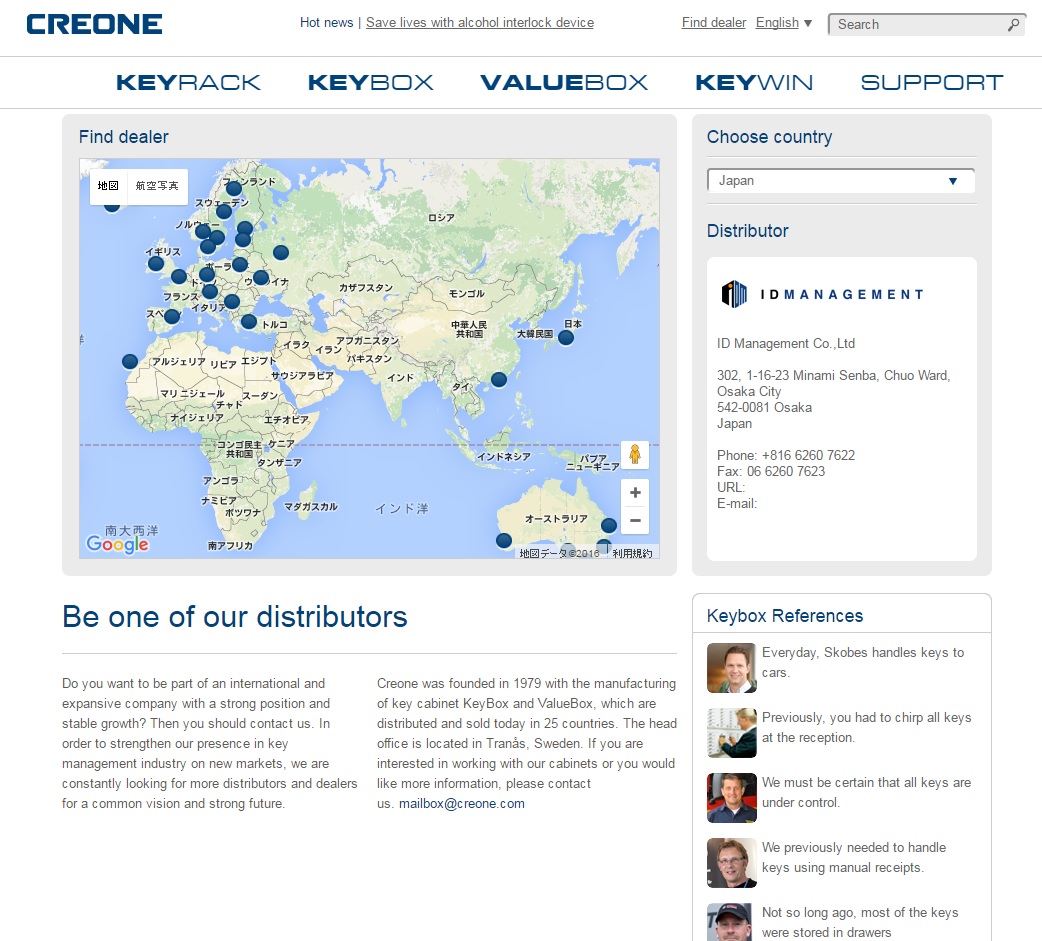1042x941 pixels.
Task: Switch map to 地図 view
Action: coord(108,185)
